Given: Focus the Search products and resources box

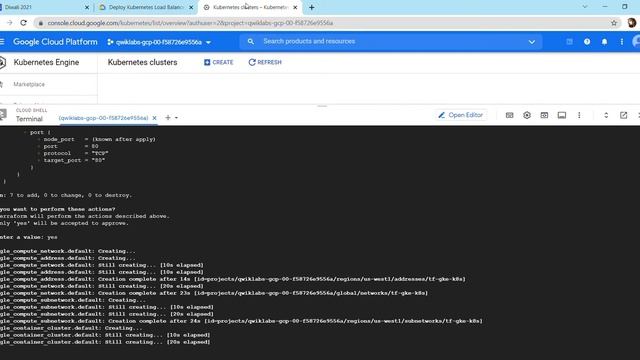Looking at the screenshot, I should 309,41.
